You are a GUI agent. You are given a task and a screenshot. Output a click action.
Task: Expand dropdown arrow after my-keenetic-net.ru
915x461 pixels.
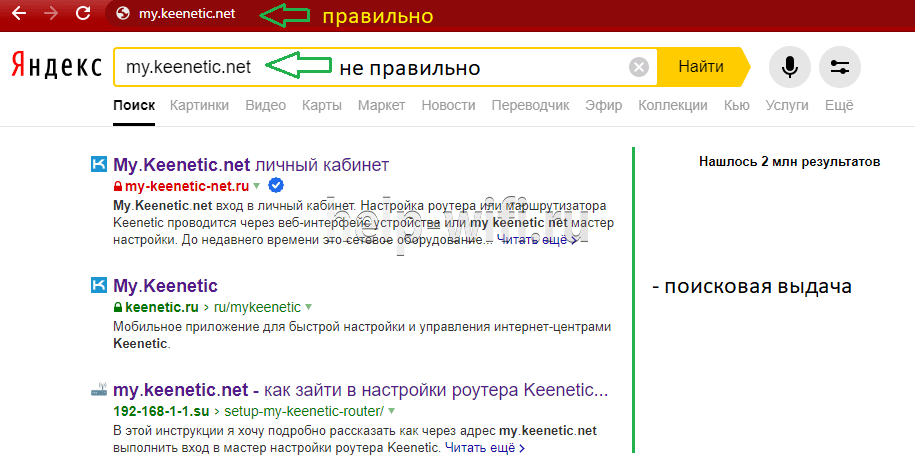tap(257, 186)
